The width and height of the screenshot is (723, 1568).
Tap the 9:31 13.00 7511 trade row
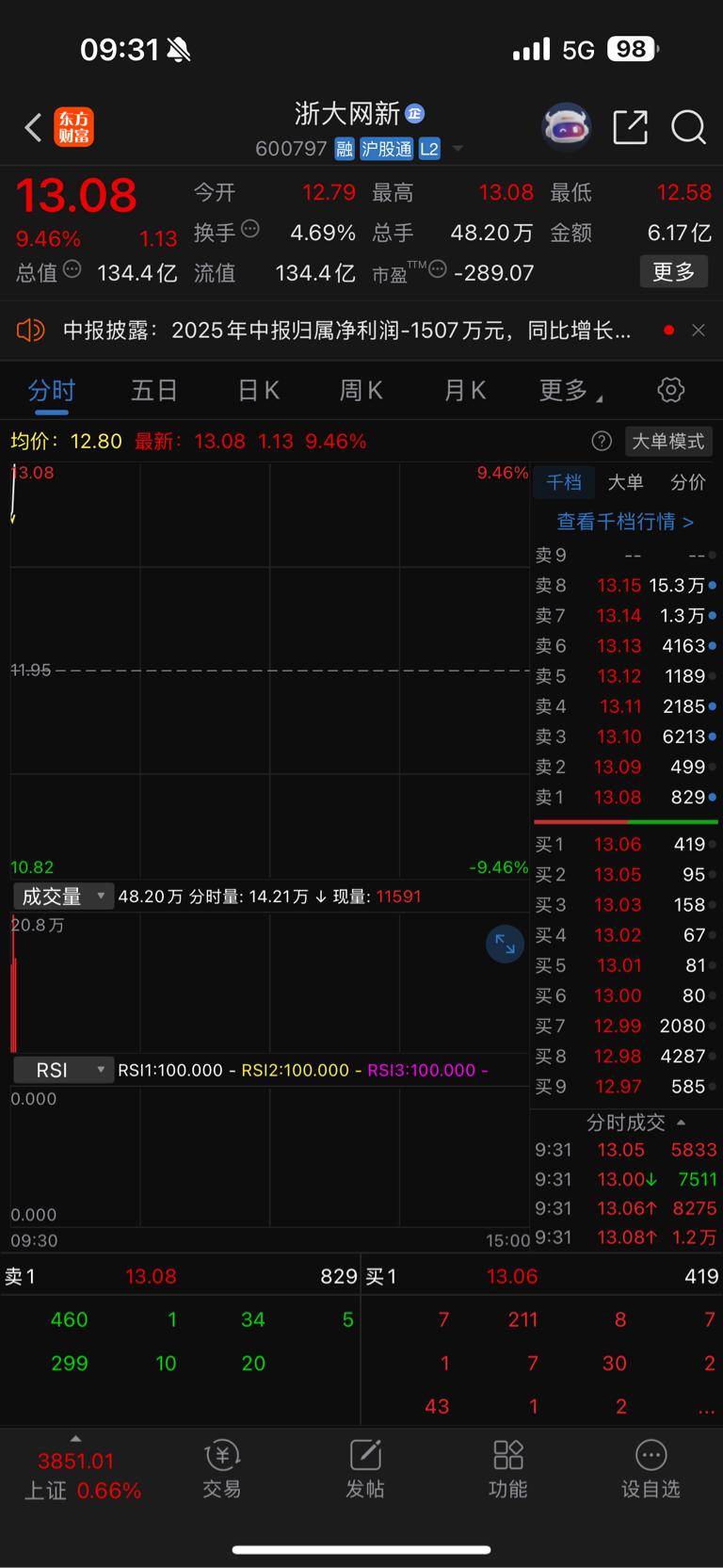point(626,1179)
